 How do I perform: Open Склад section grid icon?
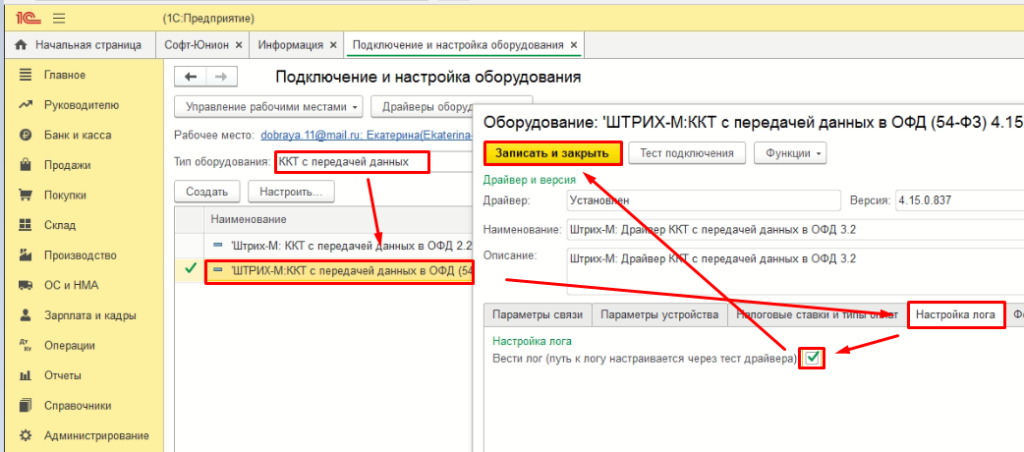pos(25,225)
